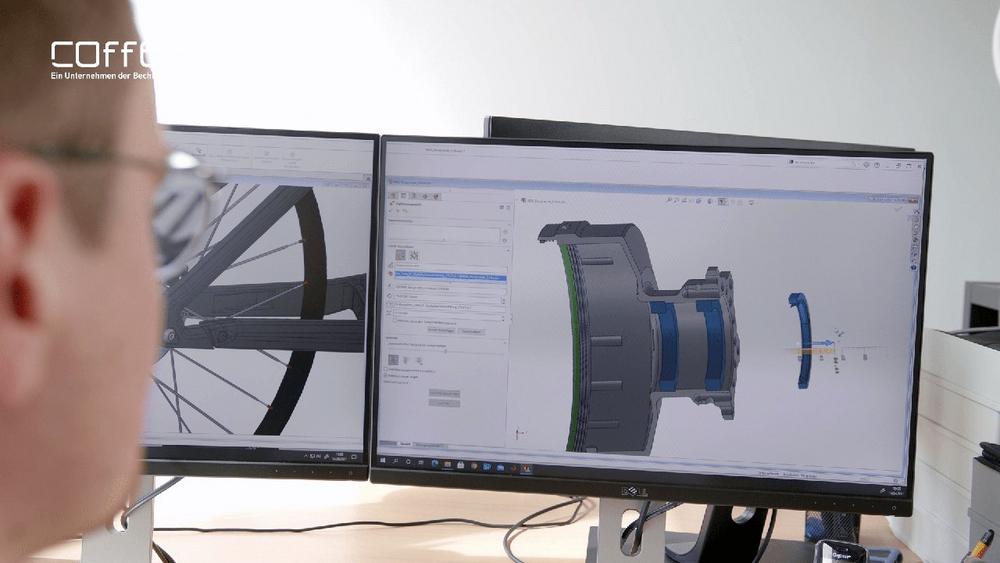Switch to the first tab at the panel bottom
This screenshot has width=1000, height=563.
(x=405, y=443)
